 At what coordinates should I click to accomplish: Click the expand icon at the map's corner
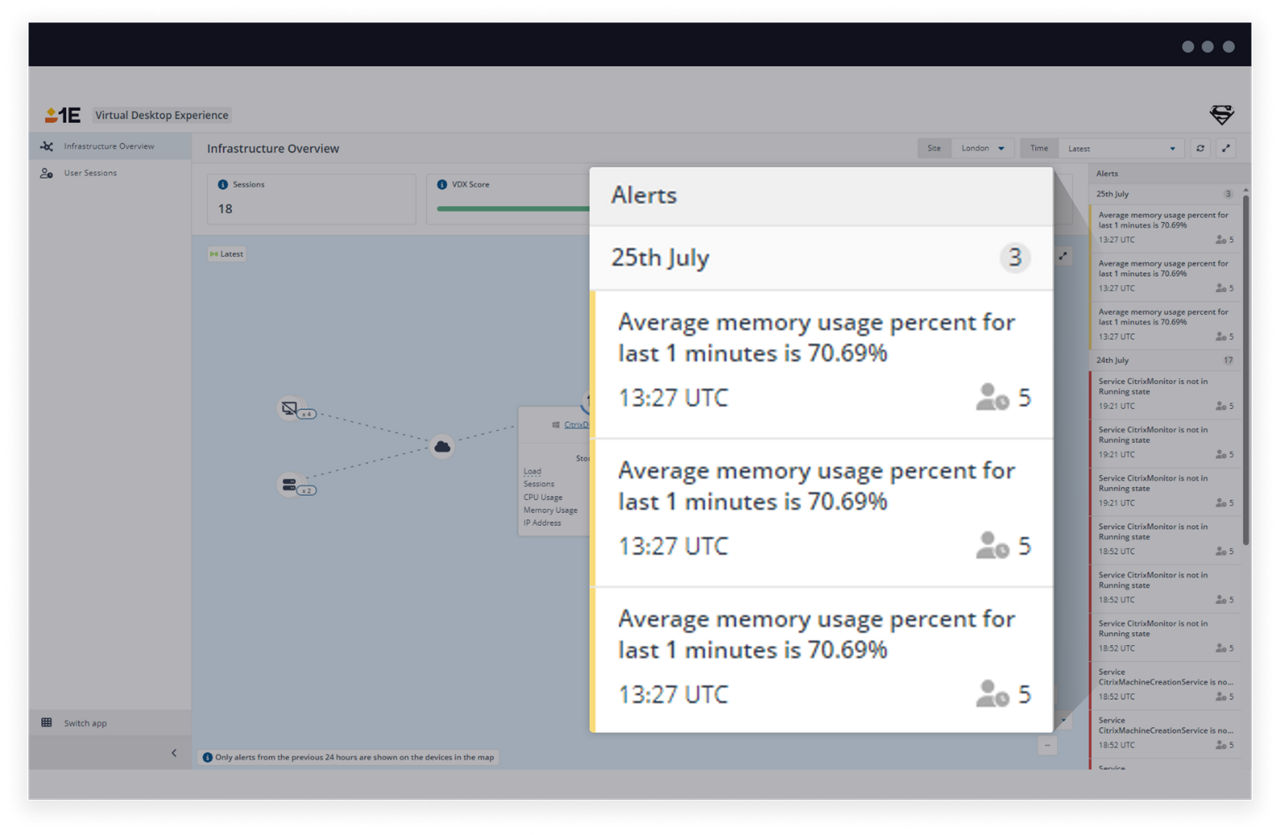1062,256
